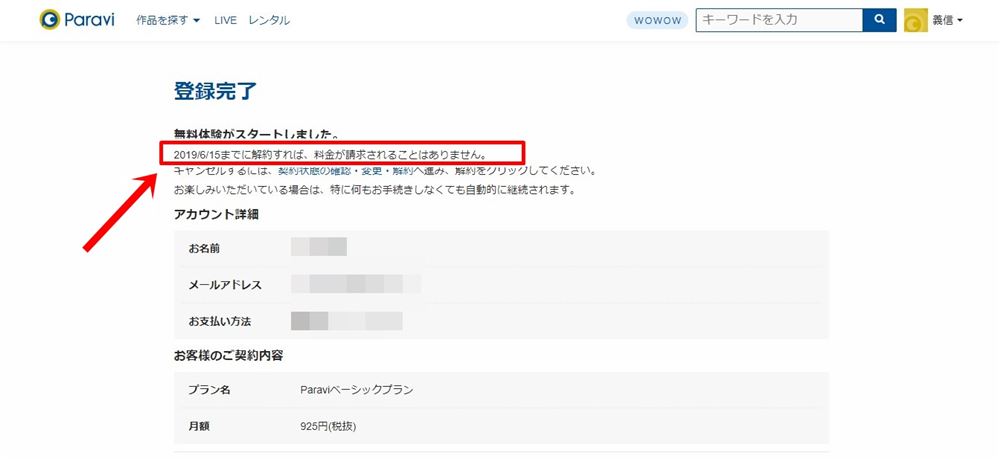Focus the キーワードを入力 search field

click(x=779, y=20)
